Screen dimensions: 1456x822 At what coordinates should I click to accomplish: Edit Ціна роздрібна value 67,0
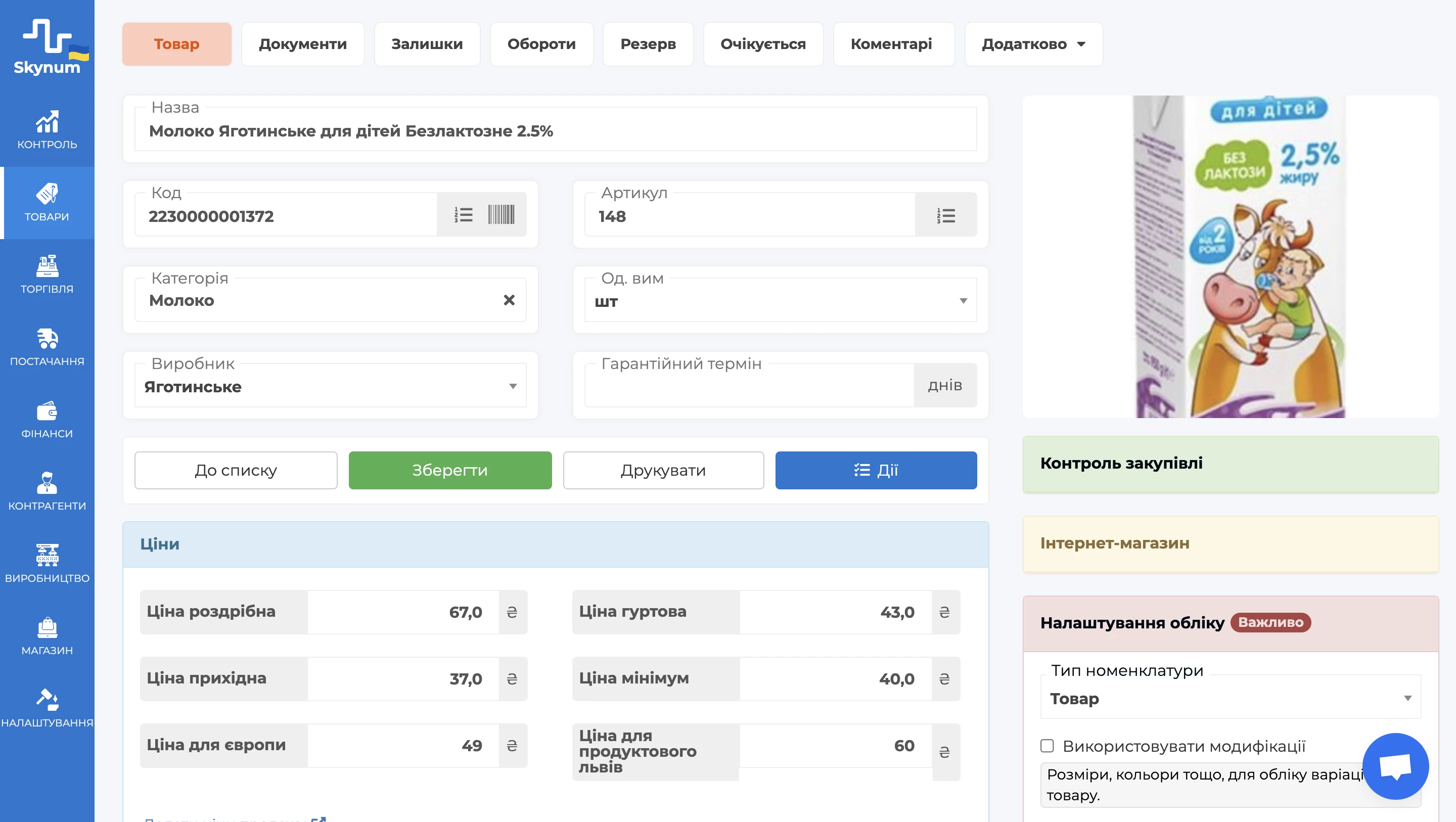point(403,612)
